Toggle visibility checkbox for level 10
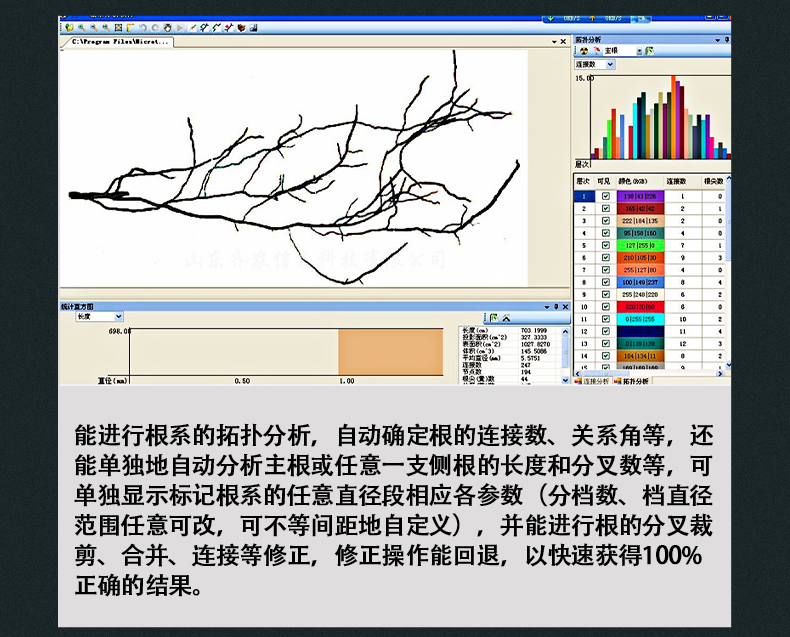The image size is (790, 637). coord(605,307)
